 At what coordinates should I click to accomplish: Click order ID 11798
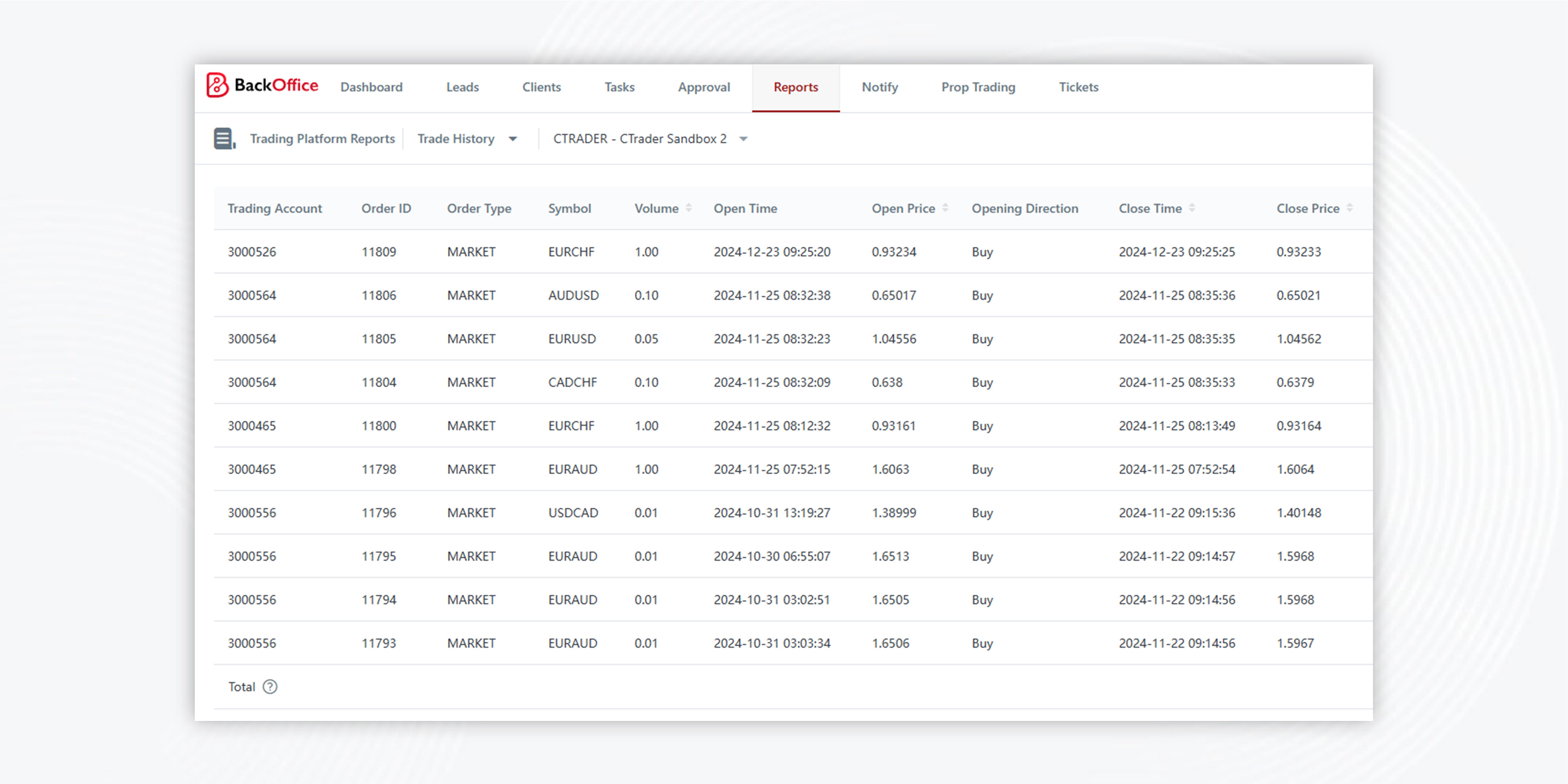click(x=379, y=469)
